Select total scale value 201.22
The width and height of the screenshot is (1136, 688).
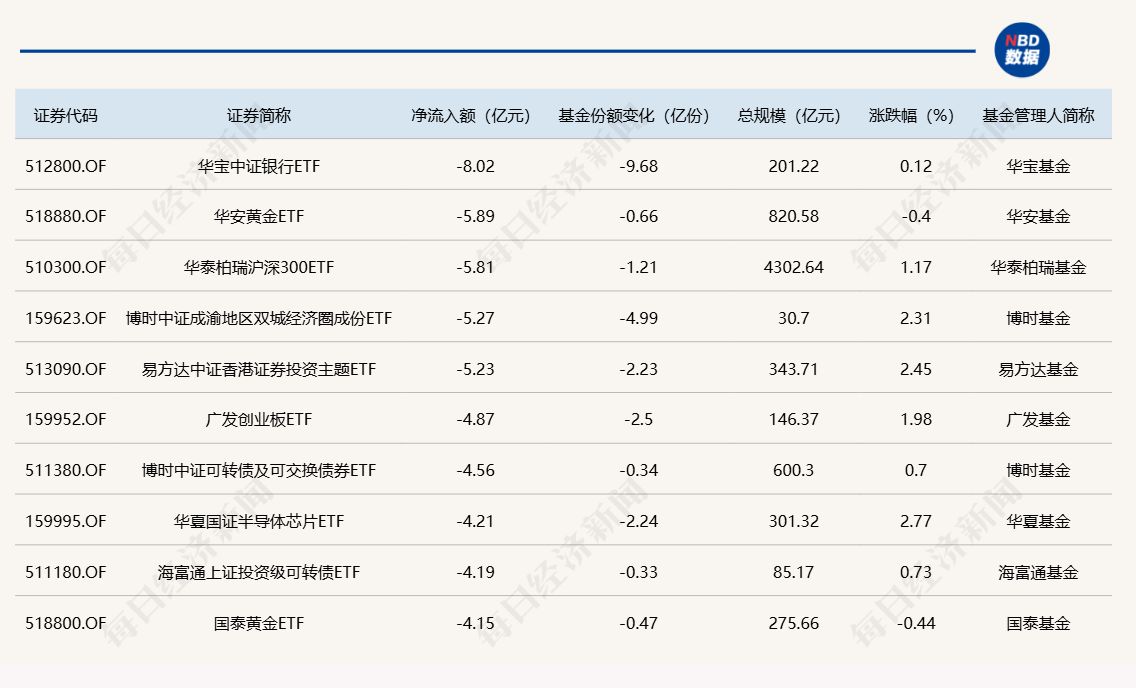[x=793, y=167]
